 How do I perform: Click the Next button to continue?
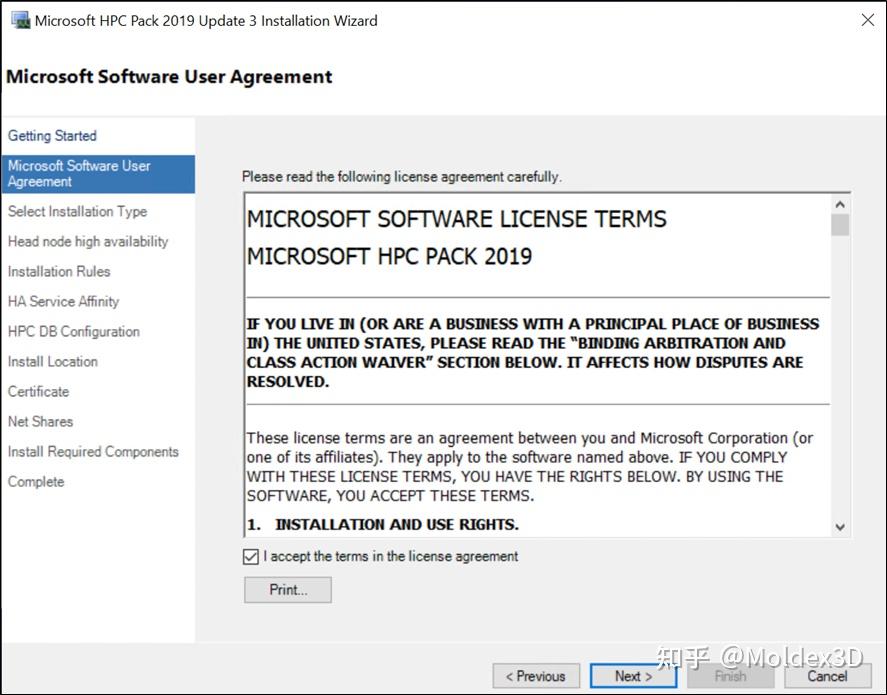(633, 675)
